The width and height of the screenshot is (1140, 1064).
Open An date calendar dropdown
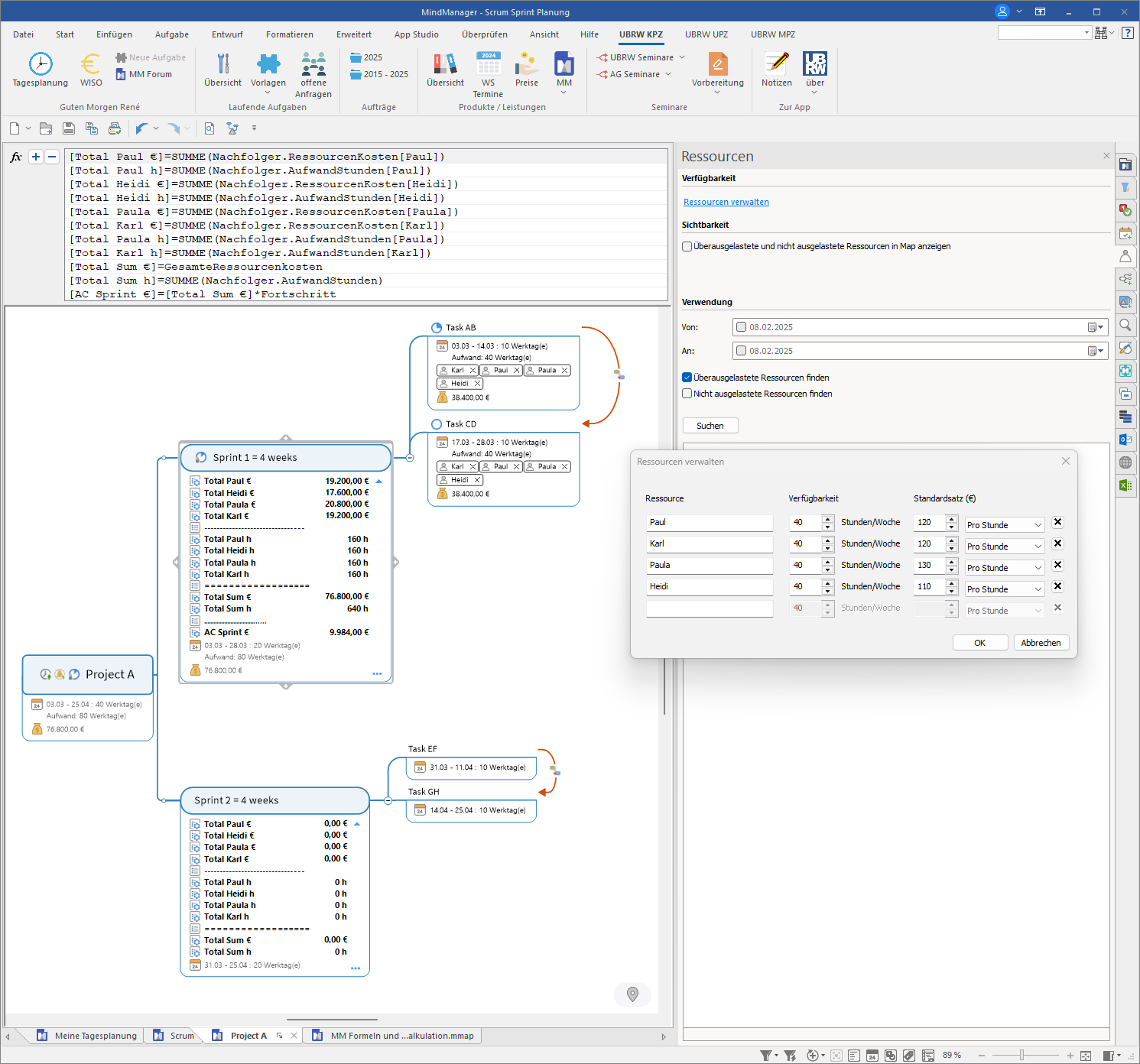(1096, 351)
